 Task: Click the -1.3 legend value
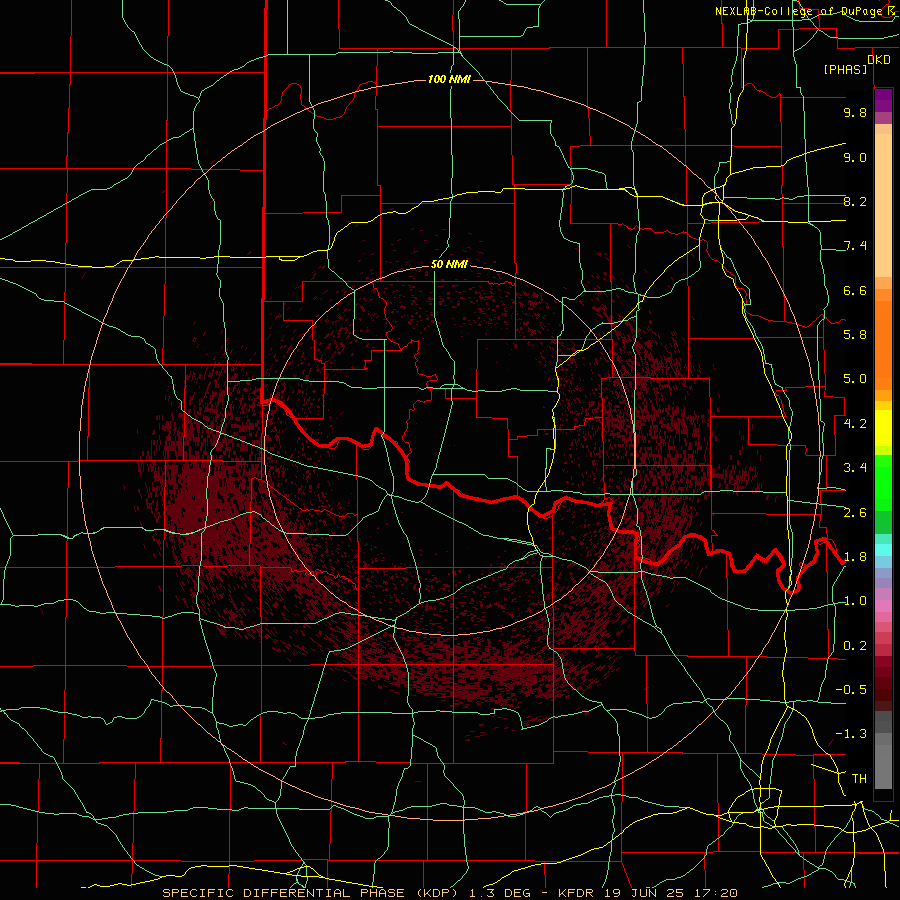pos(851,734)
